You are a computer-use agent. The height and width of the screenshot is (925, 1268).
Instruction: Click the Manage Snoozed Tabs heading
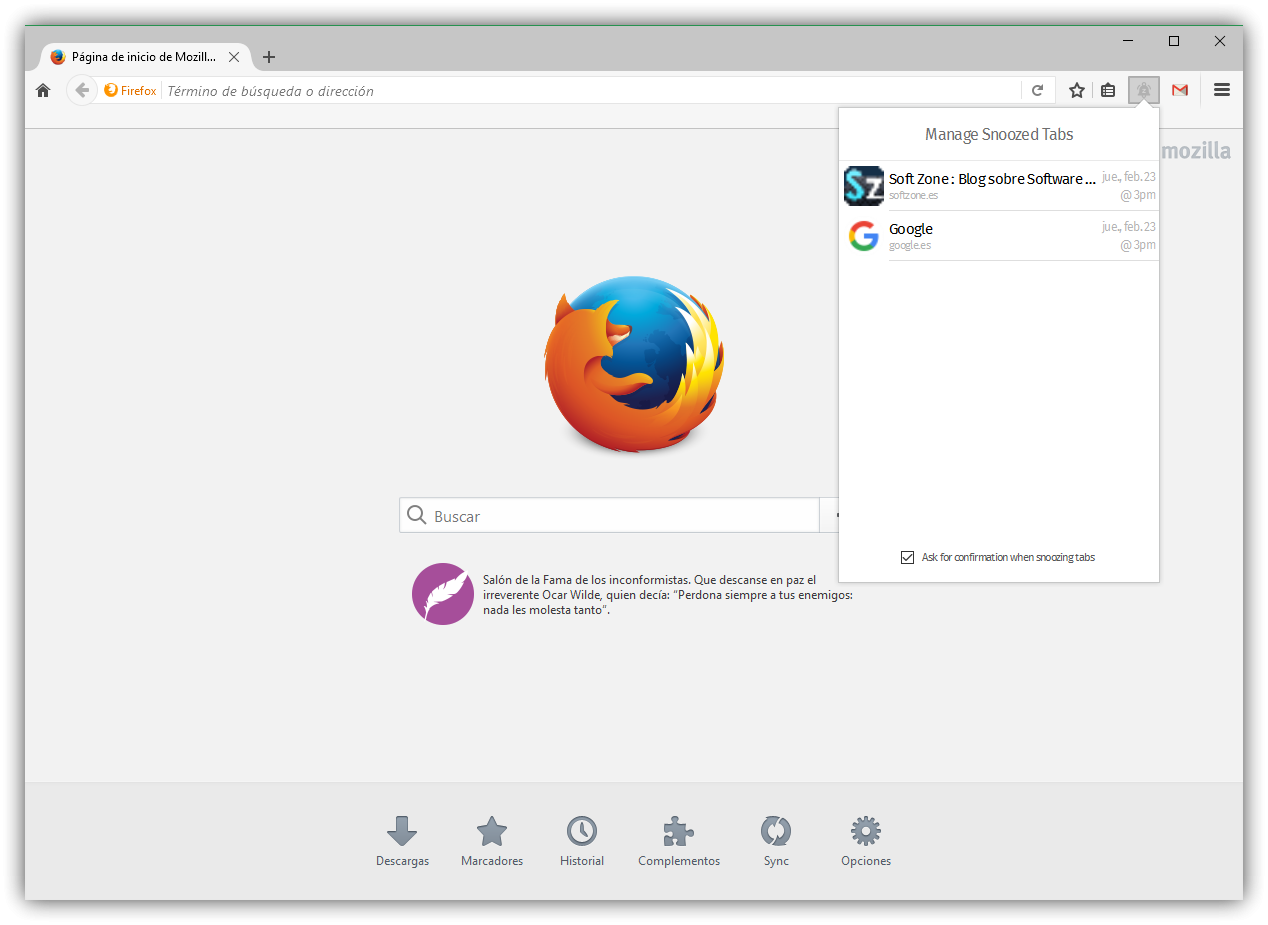coord(999,134)
